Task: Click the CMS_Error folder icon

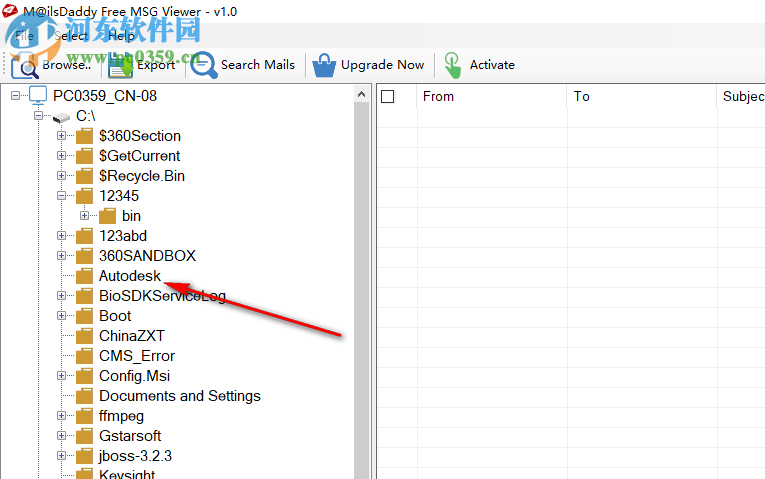Action: point(84,356)
